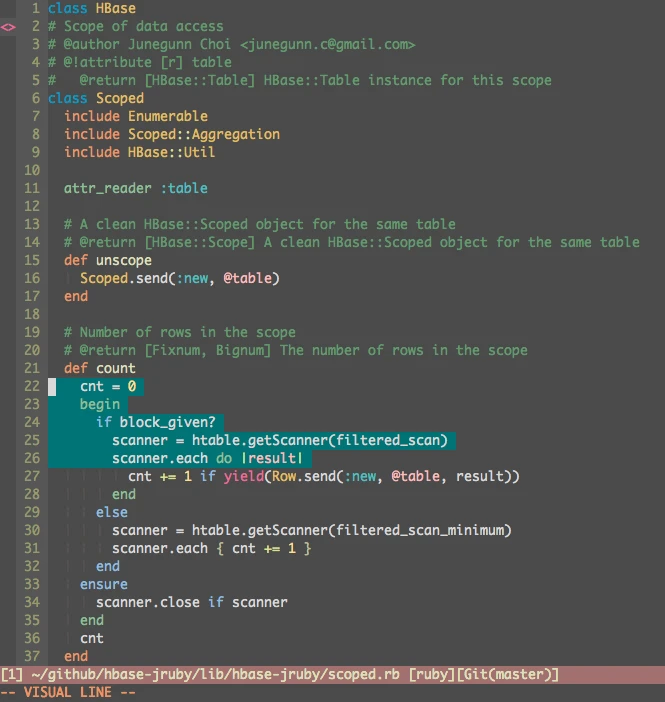Click 'include Enumerable' line

pos(136,116)
